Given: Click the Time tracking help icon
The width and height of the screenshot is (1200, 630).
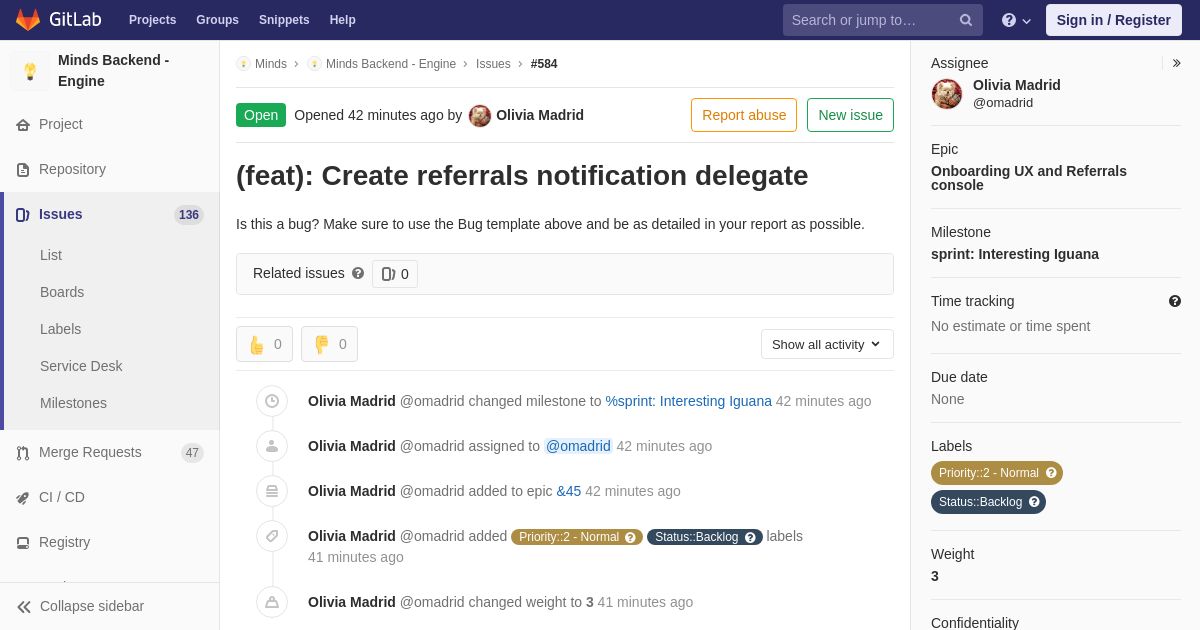Looking at the screenshot, I should (1175, 301).
